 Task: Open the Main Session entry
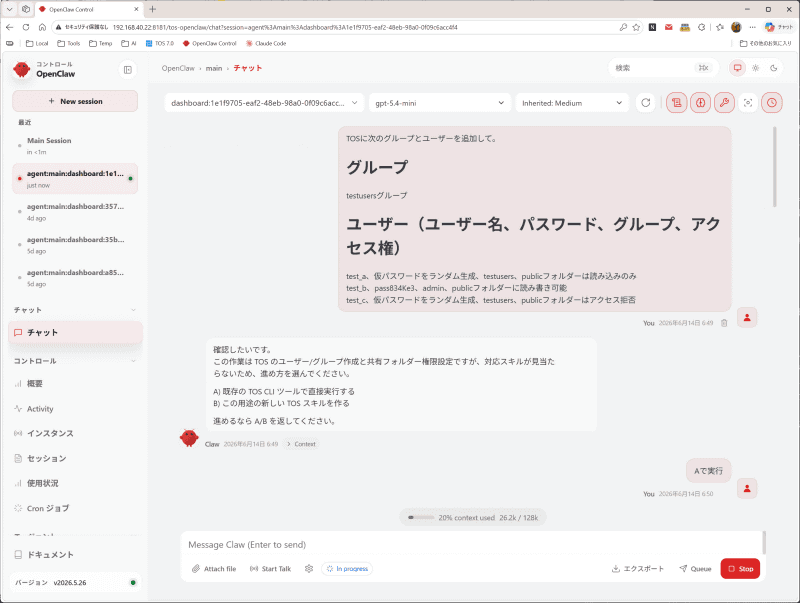75,146
